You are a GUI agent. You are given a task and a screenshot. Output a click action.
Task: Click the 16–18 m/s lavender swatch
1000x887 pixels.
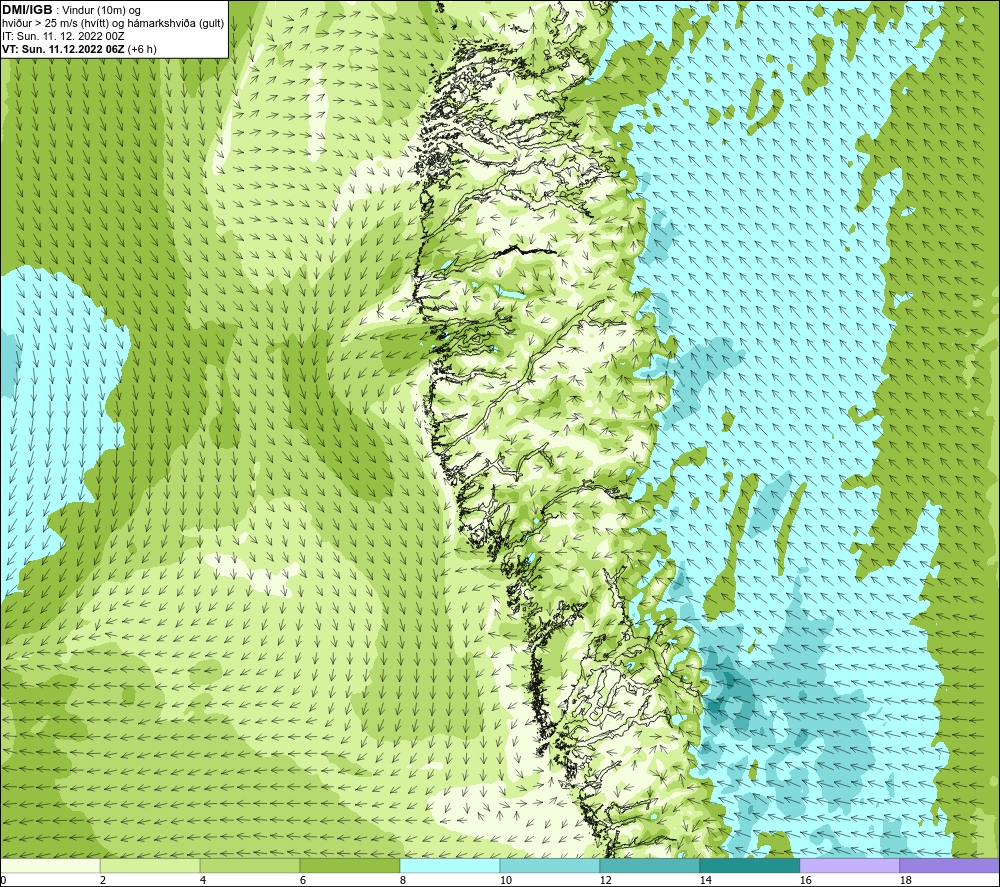click(x=849, y=866)
